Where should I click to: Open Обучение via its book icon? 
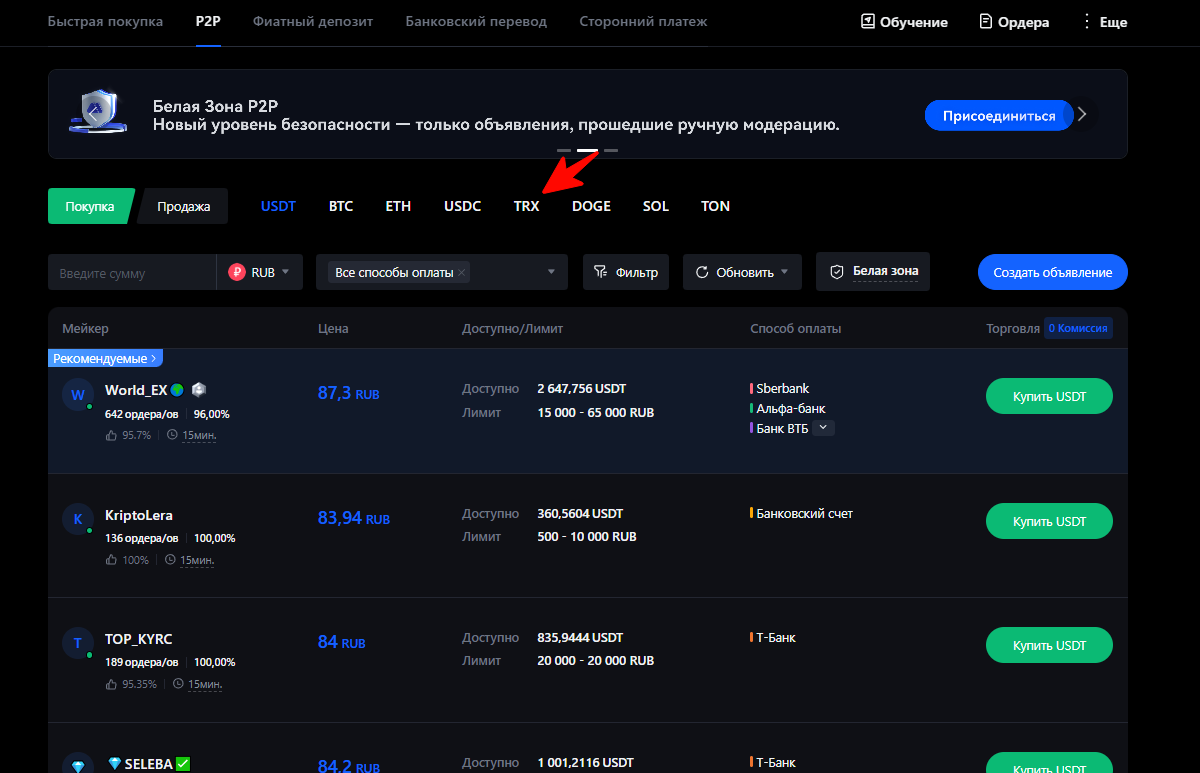coord(868,21)
